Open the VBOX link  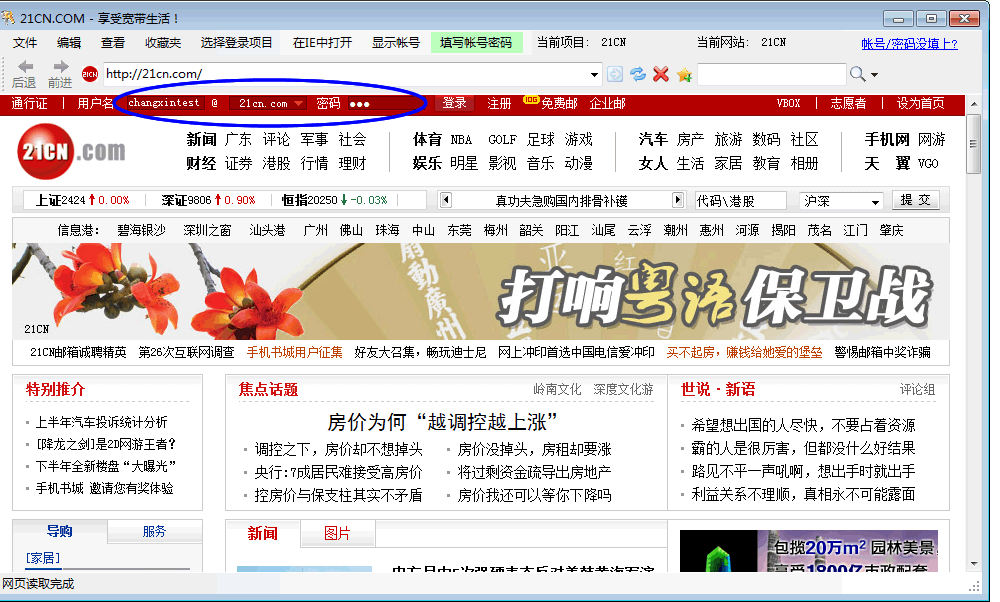coord(788,103)
